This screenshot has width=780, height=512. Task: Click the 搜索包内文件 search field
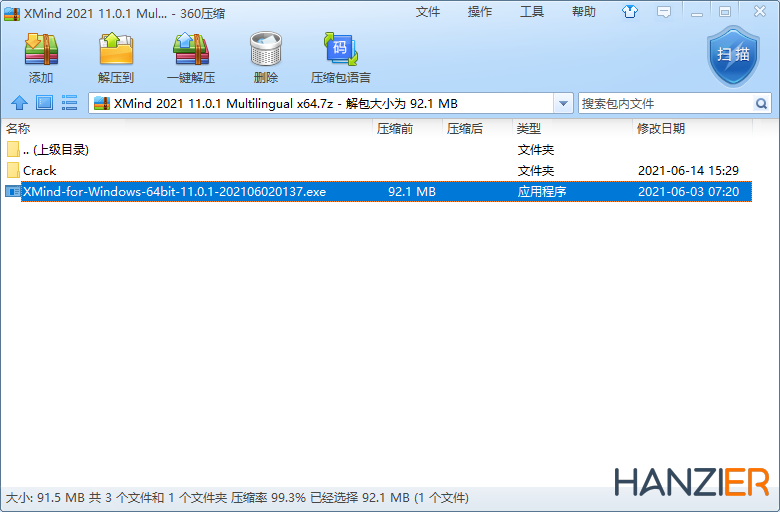pos(663,103)
